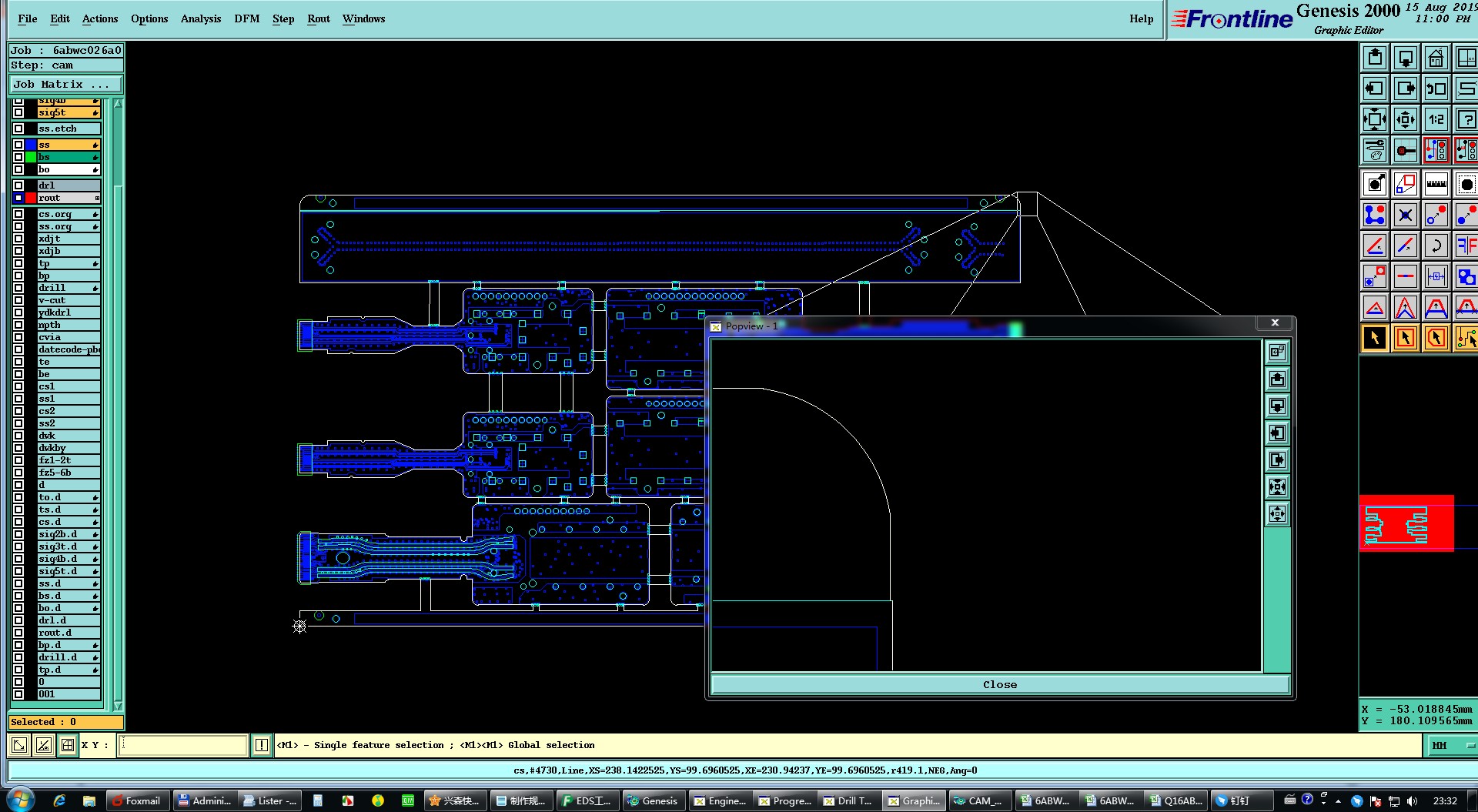The height and width of the screenshot is (812, 1478).
Task: Click the Popview pan up icon
Action: [x=1277, y=379]
